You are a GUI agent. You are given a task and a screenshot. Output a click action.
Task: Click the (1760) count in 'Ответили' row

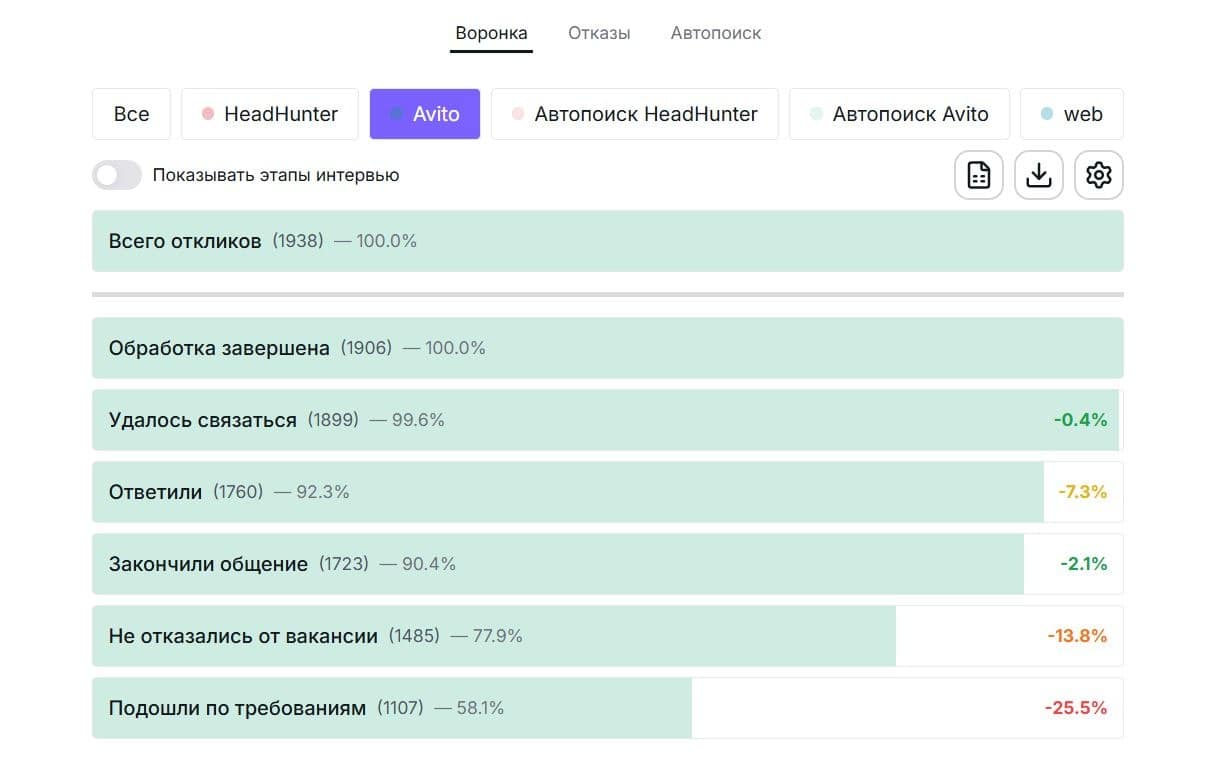238,492
